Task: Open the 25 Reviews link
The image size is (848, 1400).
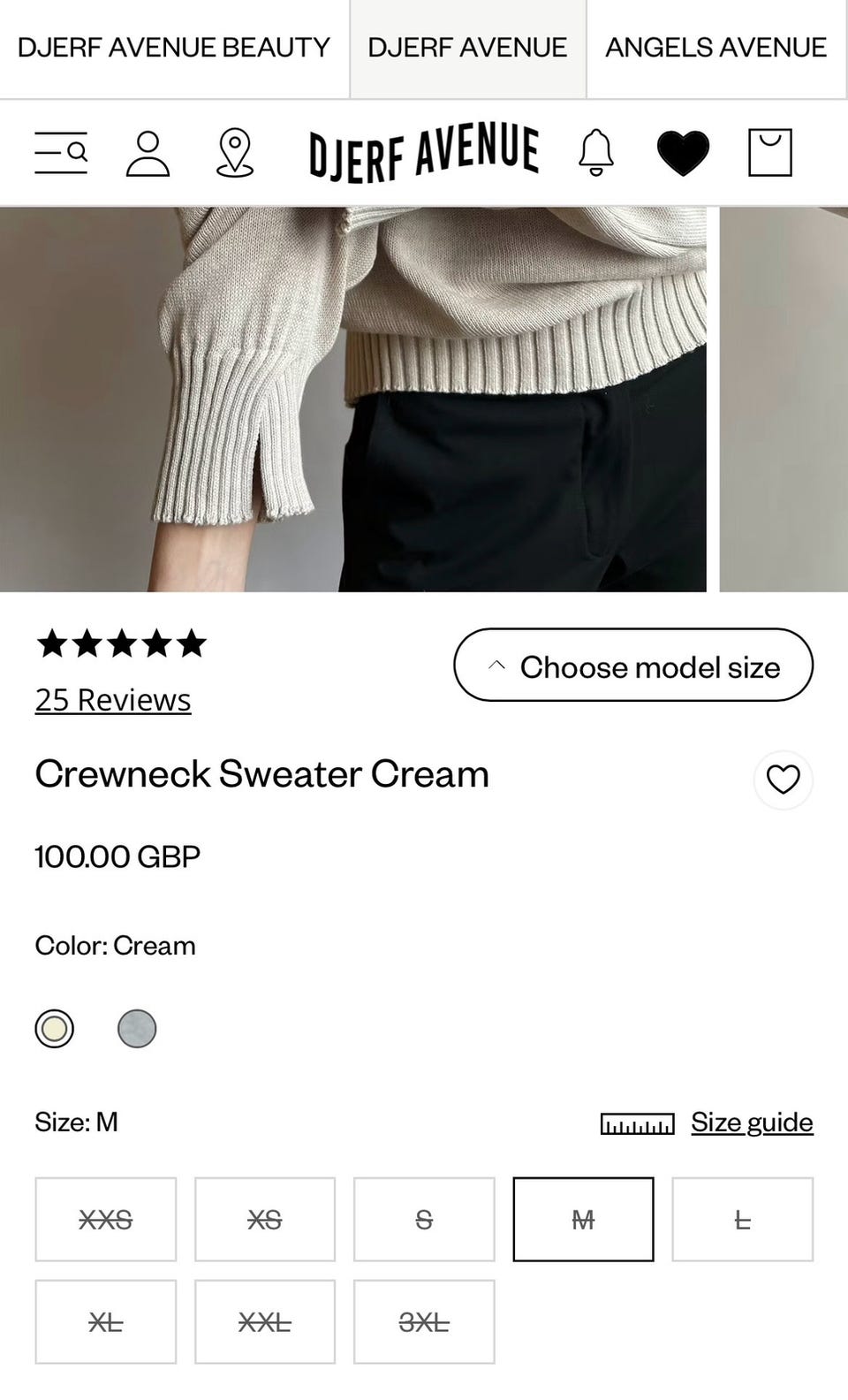Action: [x=113, y=700]
